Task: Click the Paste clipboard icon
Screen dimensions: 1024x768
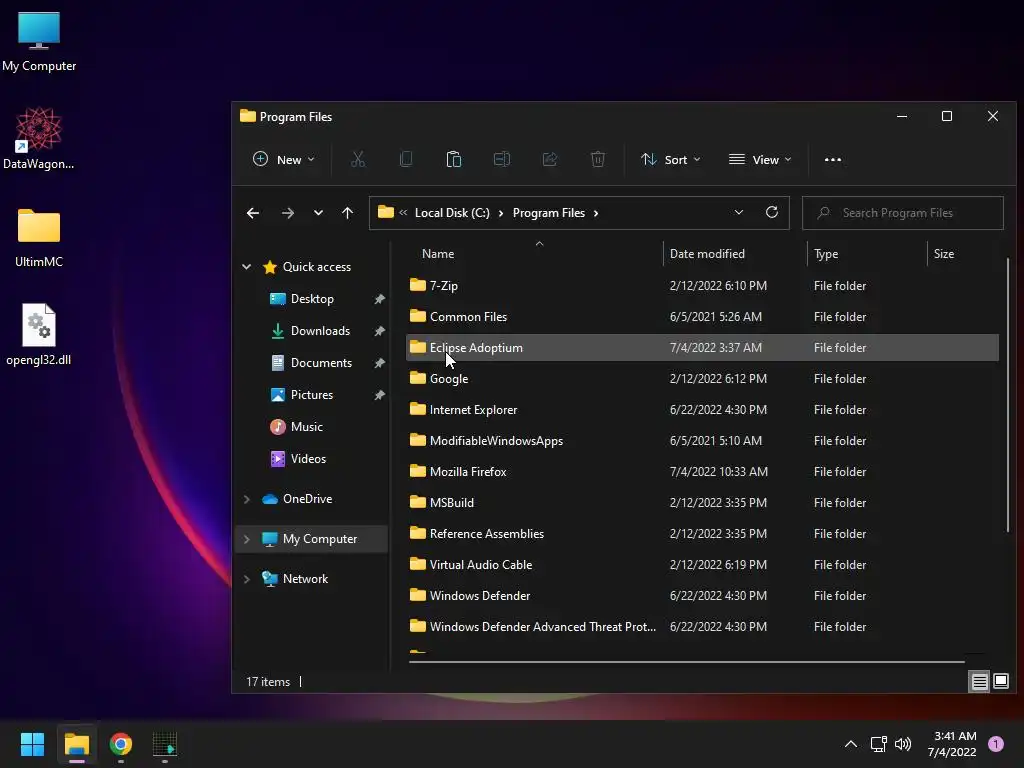Action: [x=454, y=159]
